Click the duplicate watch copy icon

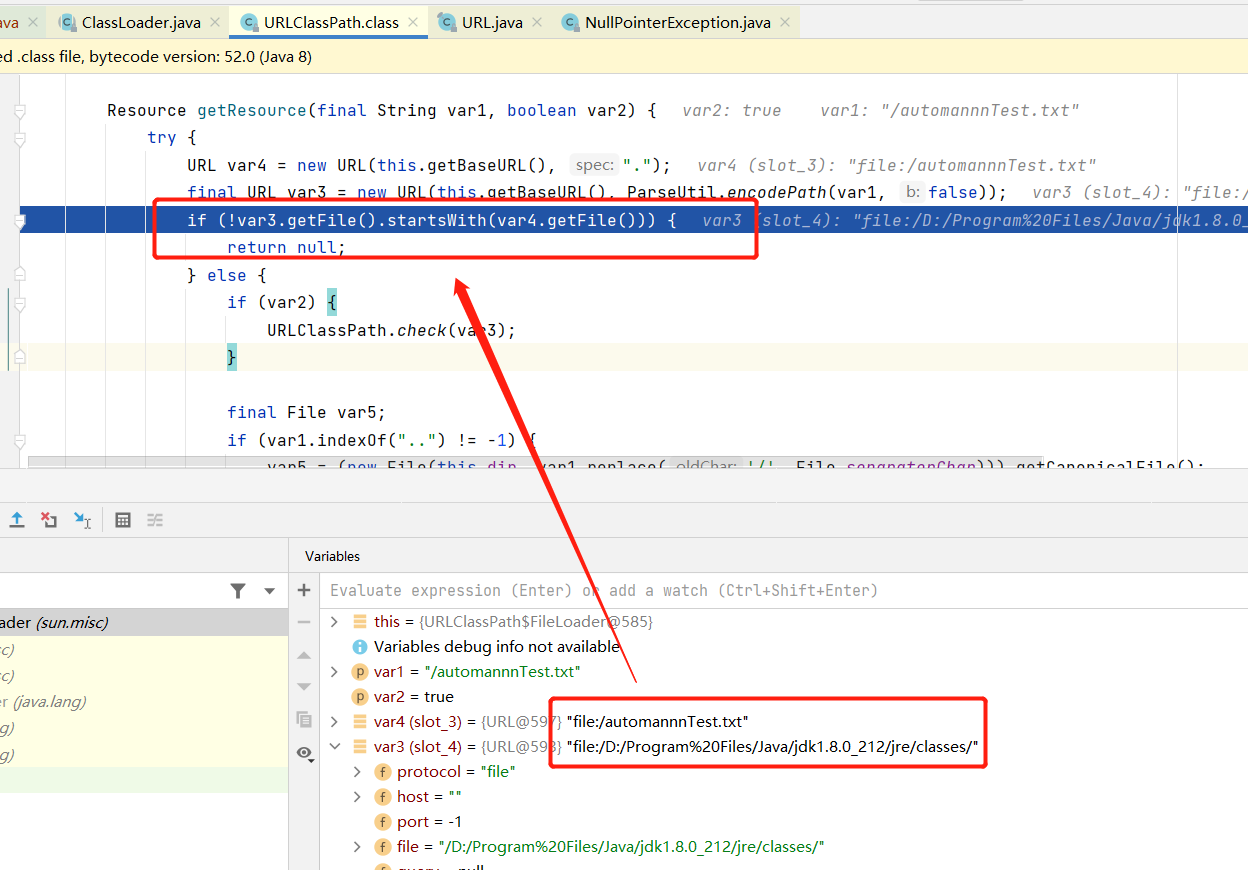coord(304,719)
